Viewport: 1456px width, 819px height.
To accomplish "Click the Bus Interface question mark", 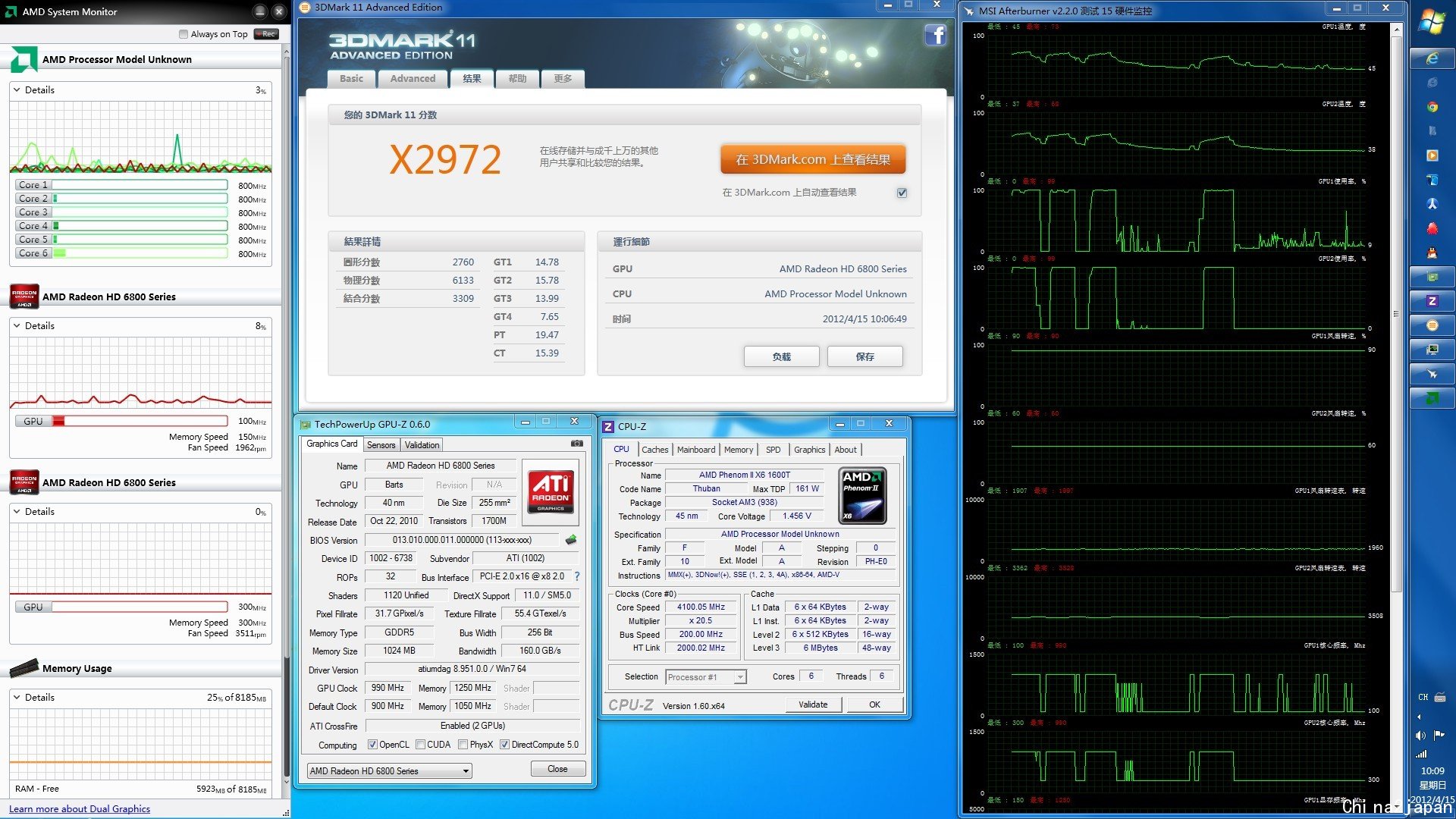I will (x=577, y=576).
